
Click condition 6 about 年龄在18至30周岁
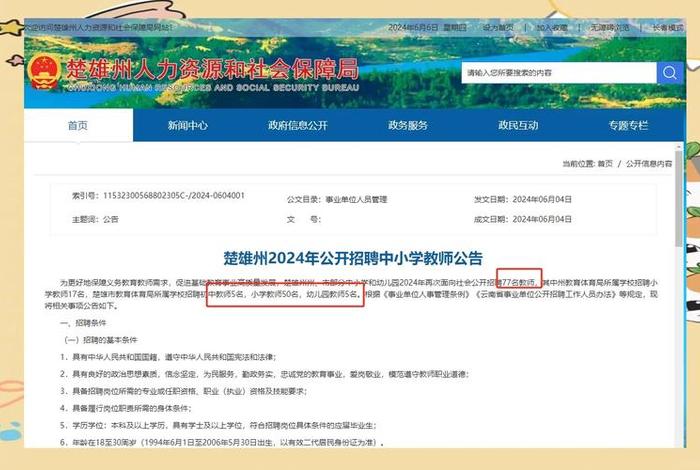(222, 442)
